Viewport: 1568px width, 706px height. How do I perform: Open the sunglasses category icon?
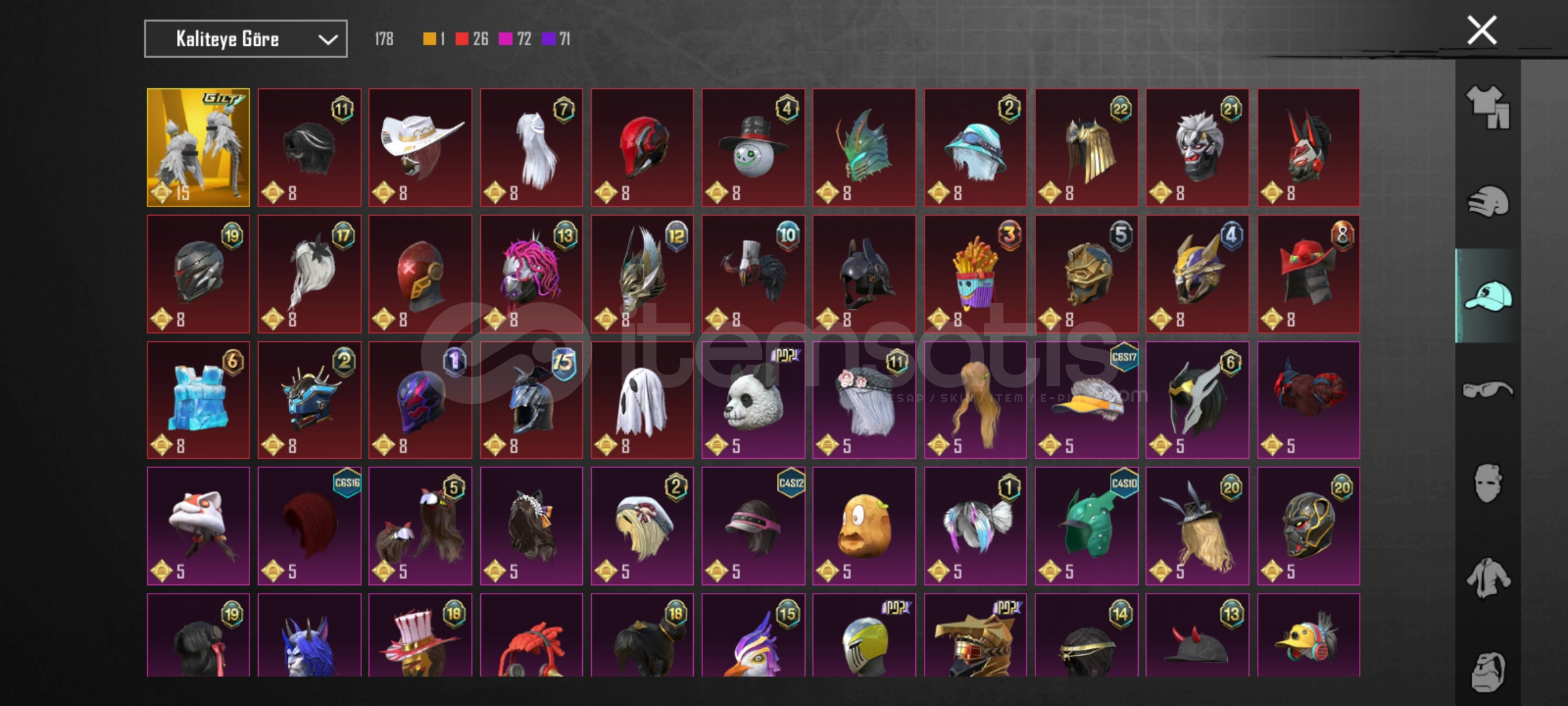pos(1488,390)
